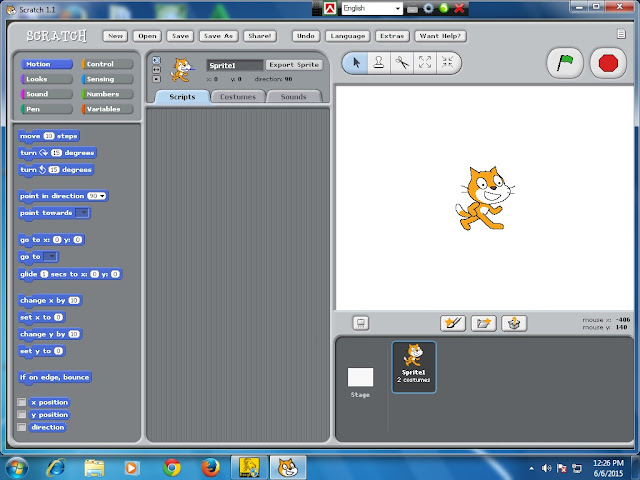640x480 pixels.
Task: Click the if on edge, bounce block
Action: tap(55, 377)
